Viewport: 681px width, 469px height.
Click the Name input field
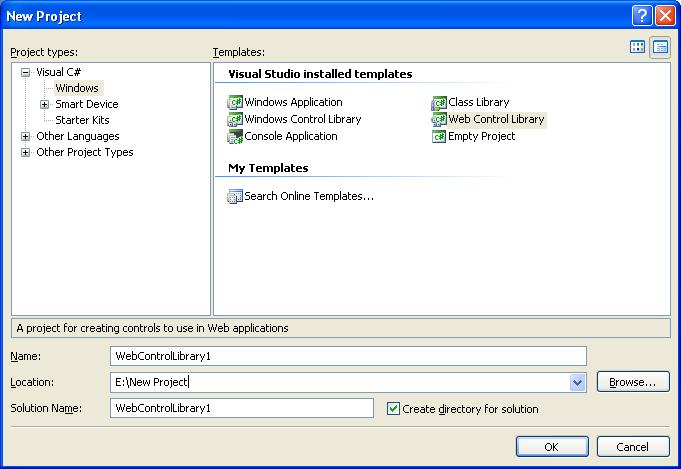(348, 356)
